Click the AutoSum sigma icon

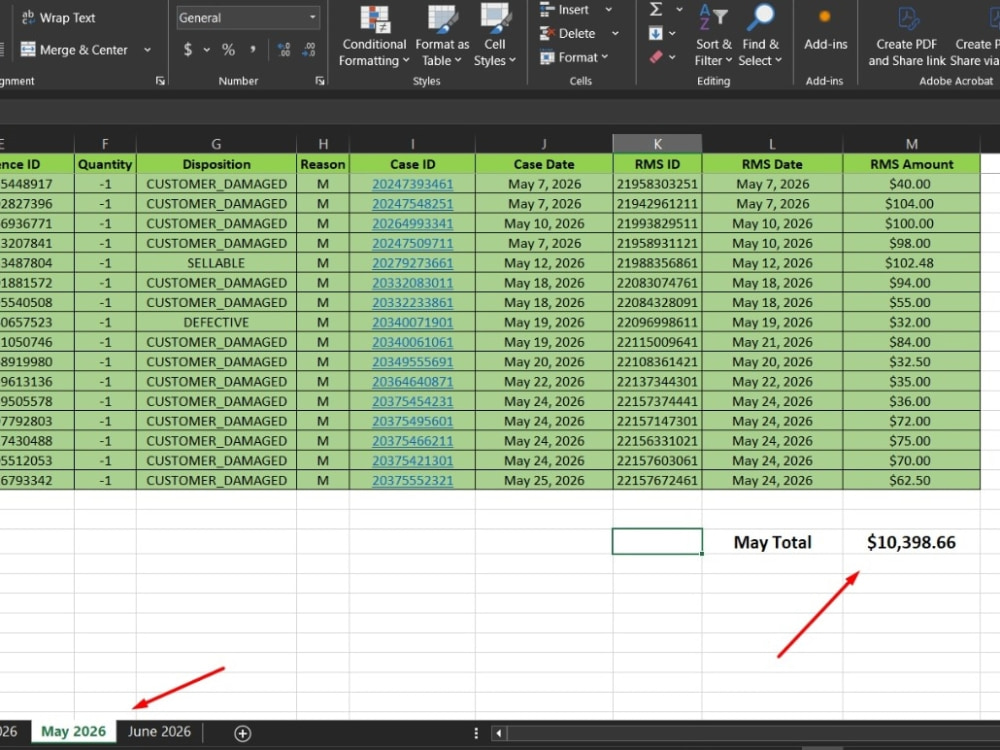pyautogui.click(x=656, y=10)
